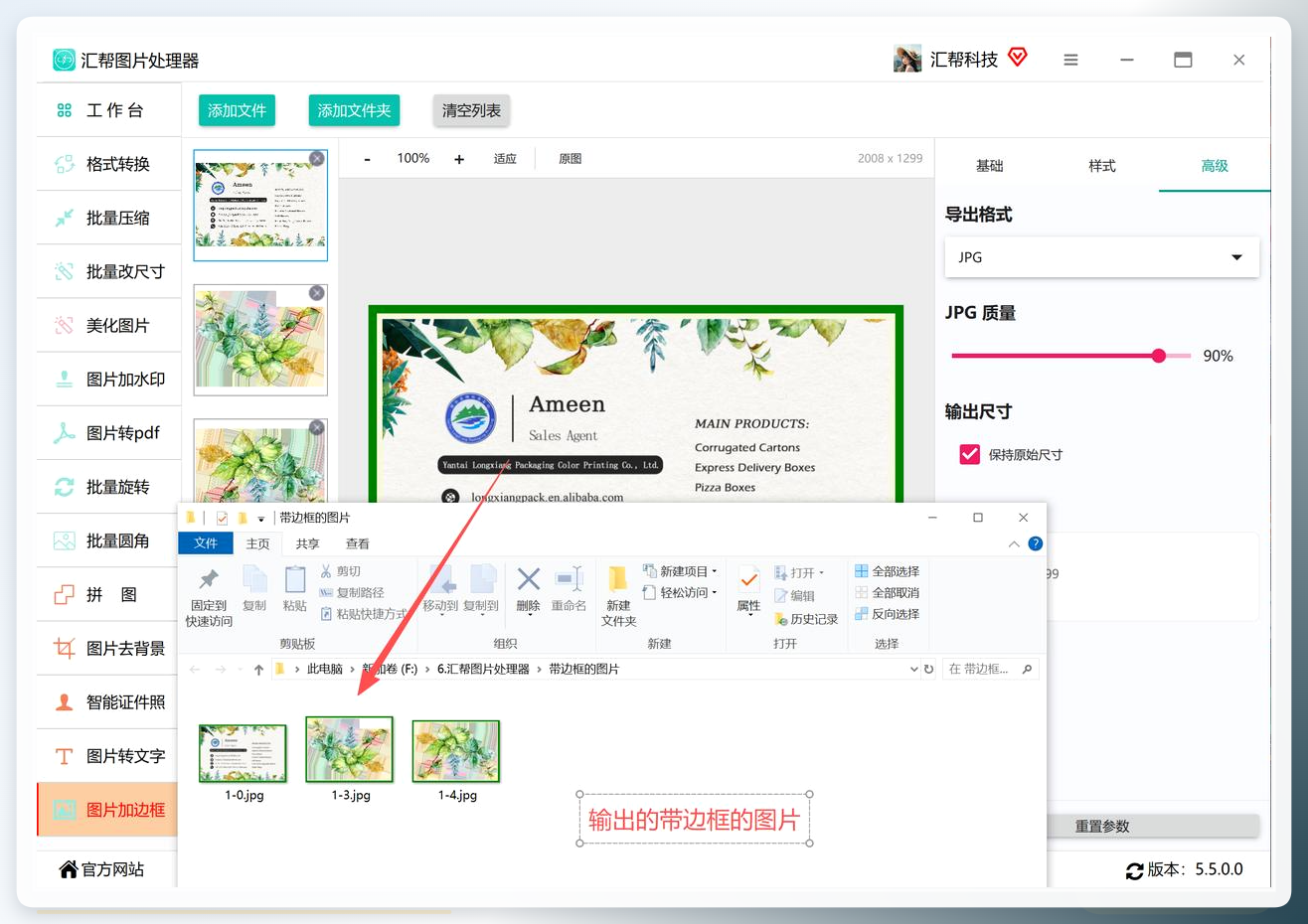Open the 工作台 workbench
Image resolution: width=1308 pixels, height=924 pixels.
(109, 110)
